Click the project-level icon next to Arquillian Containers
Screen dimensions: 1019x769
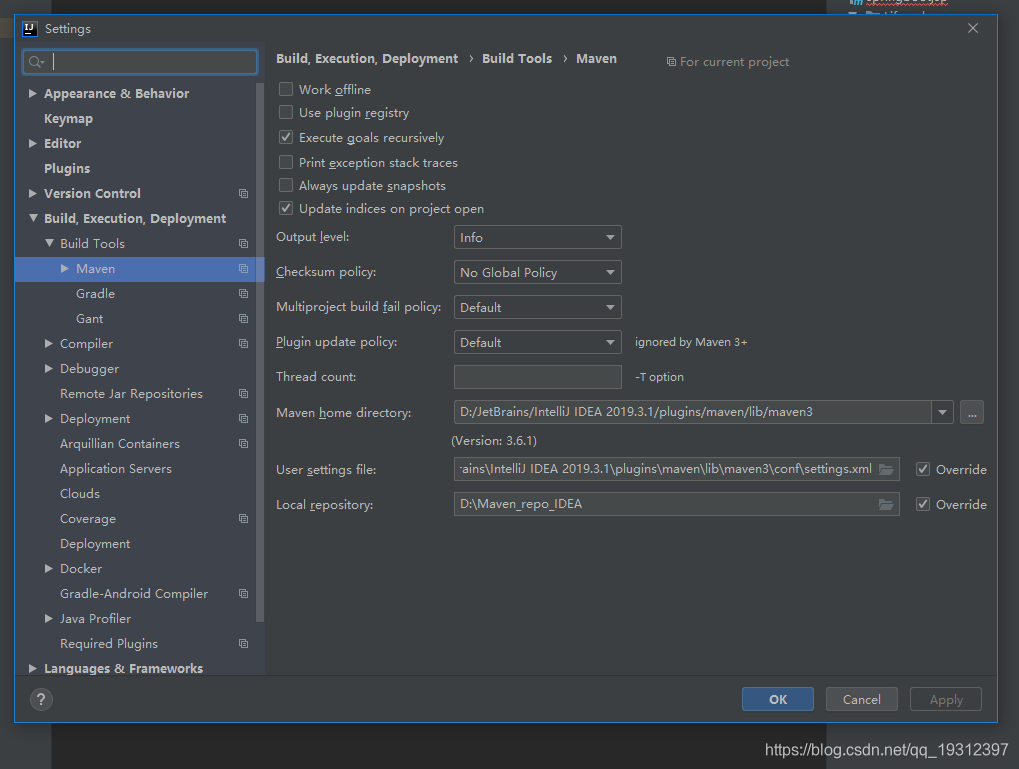coord(244,444)
